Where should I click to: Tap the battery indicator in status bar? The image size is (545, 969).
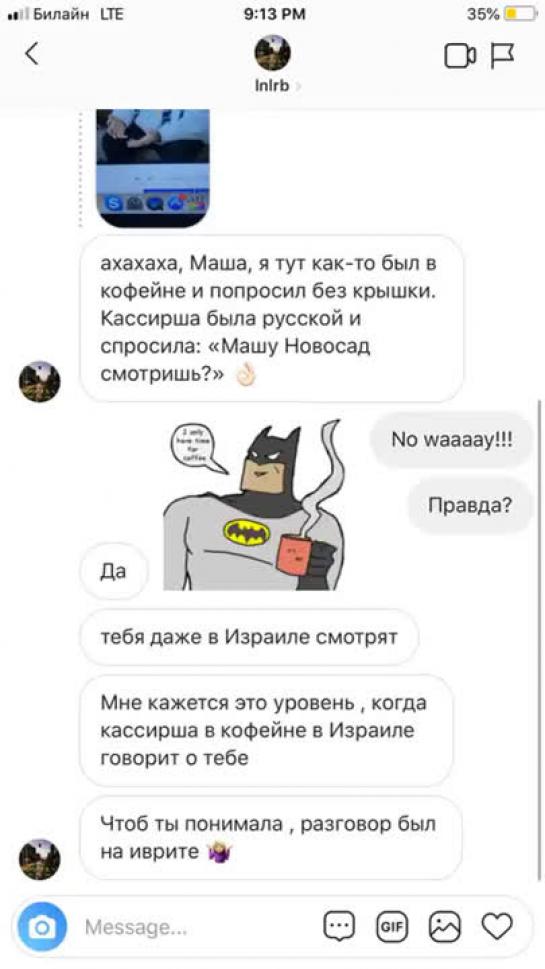click(520, 14)
